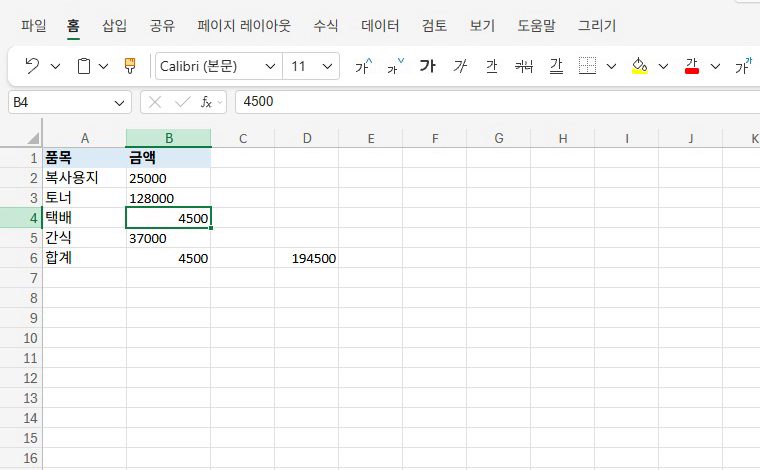Click the Name Box showing B4
760x470 pixels.
tap(61, 102)
